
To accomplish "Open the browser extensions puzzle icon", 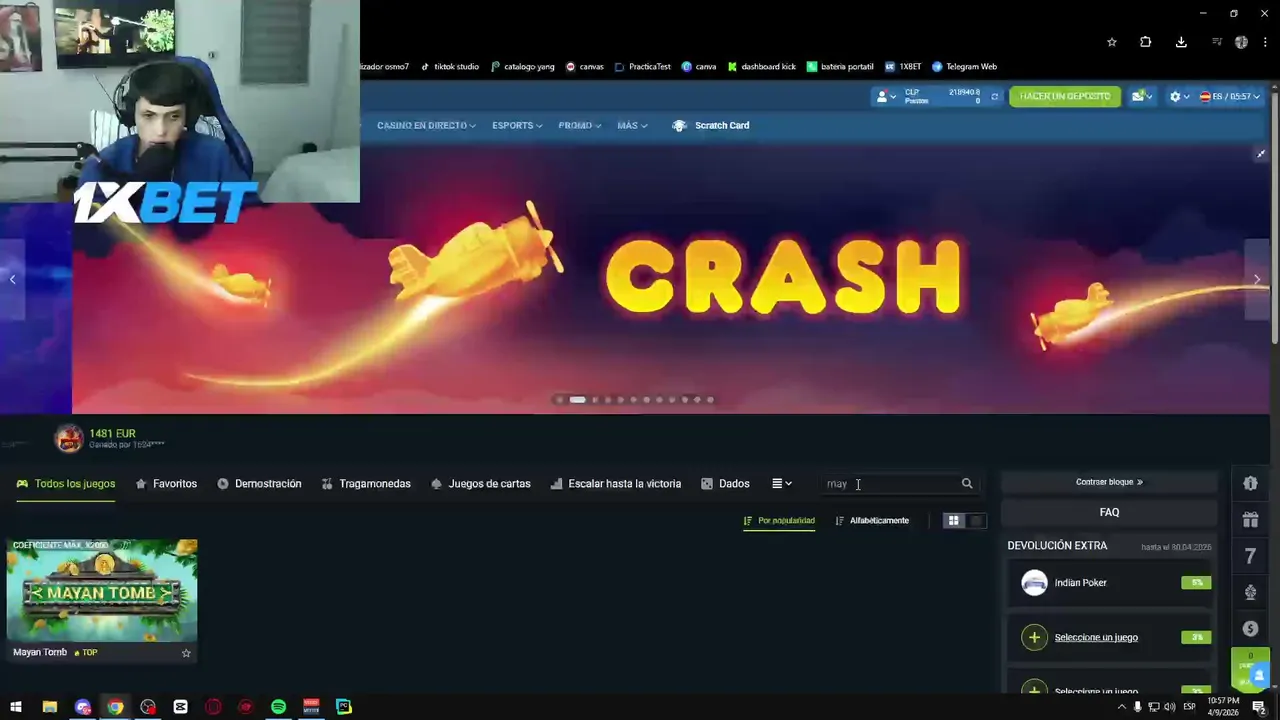I will [x=1146, y=42].
